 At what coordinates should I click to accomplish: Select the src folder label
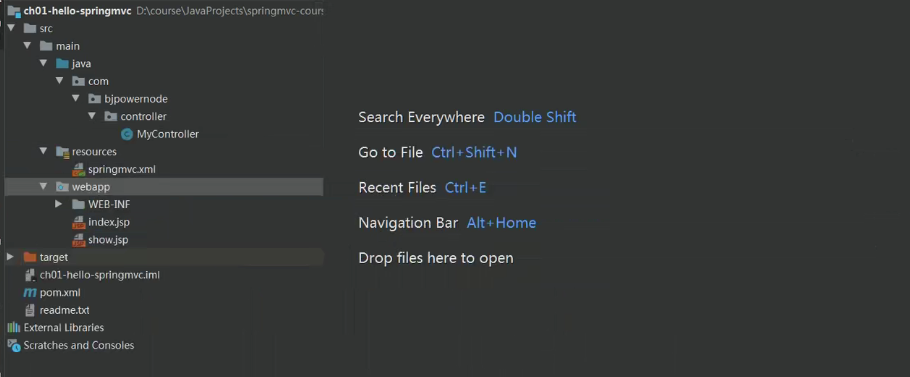pos(46,28)
